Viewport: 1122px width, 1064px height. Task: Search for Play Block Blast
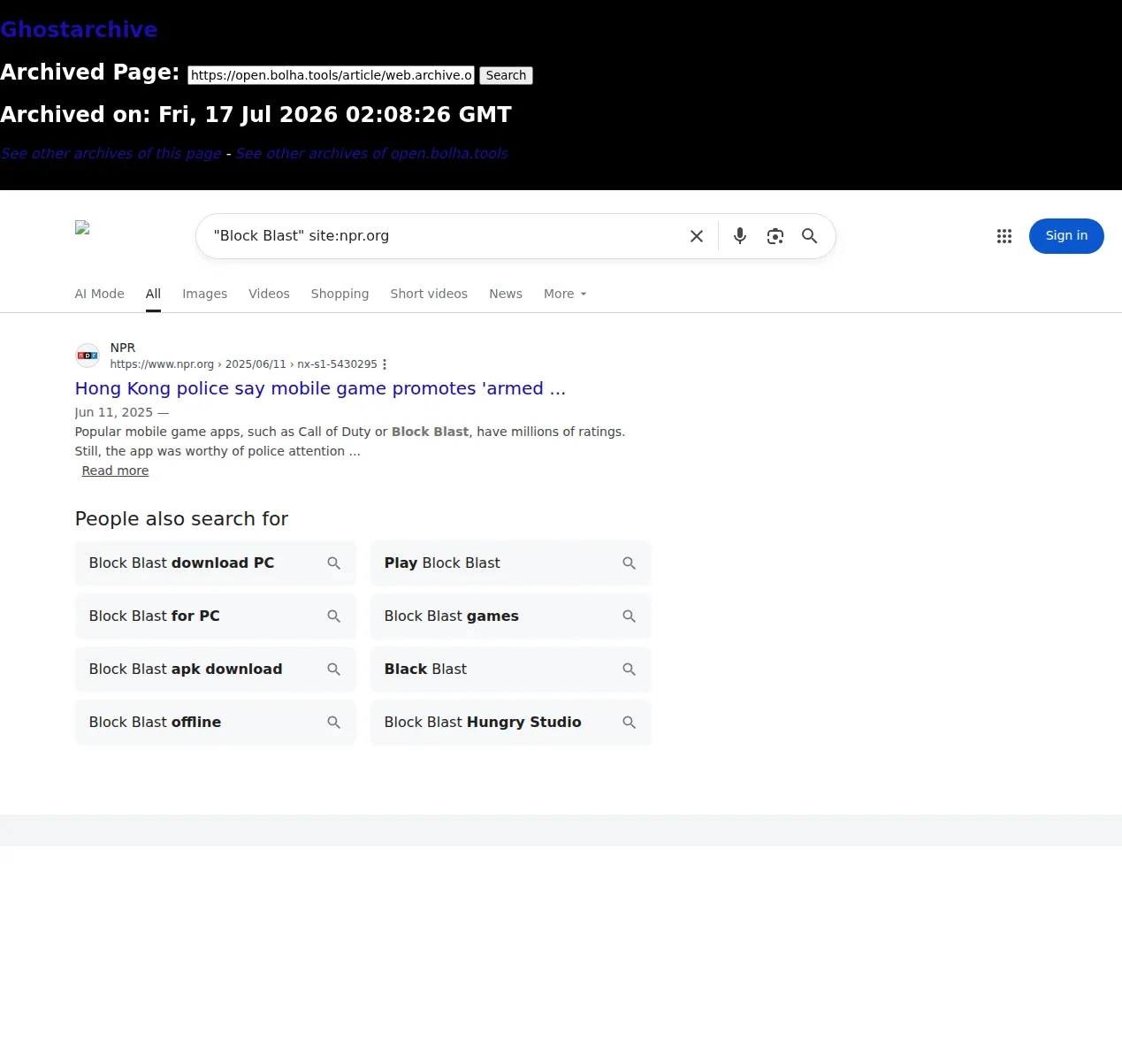pos(510,563)
